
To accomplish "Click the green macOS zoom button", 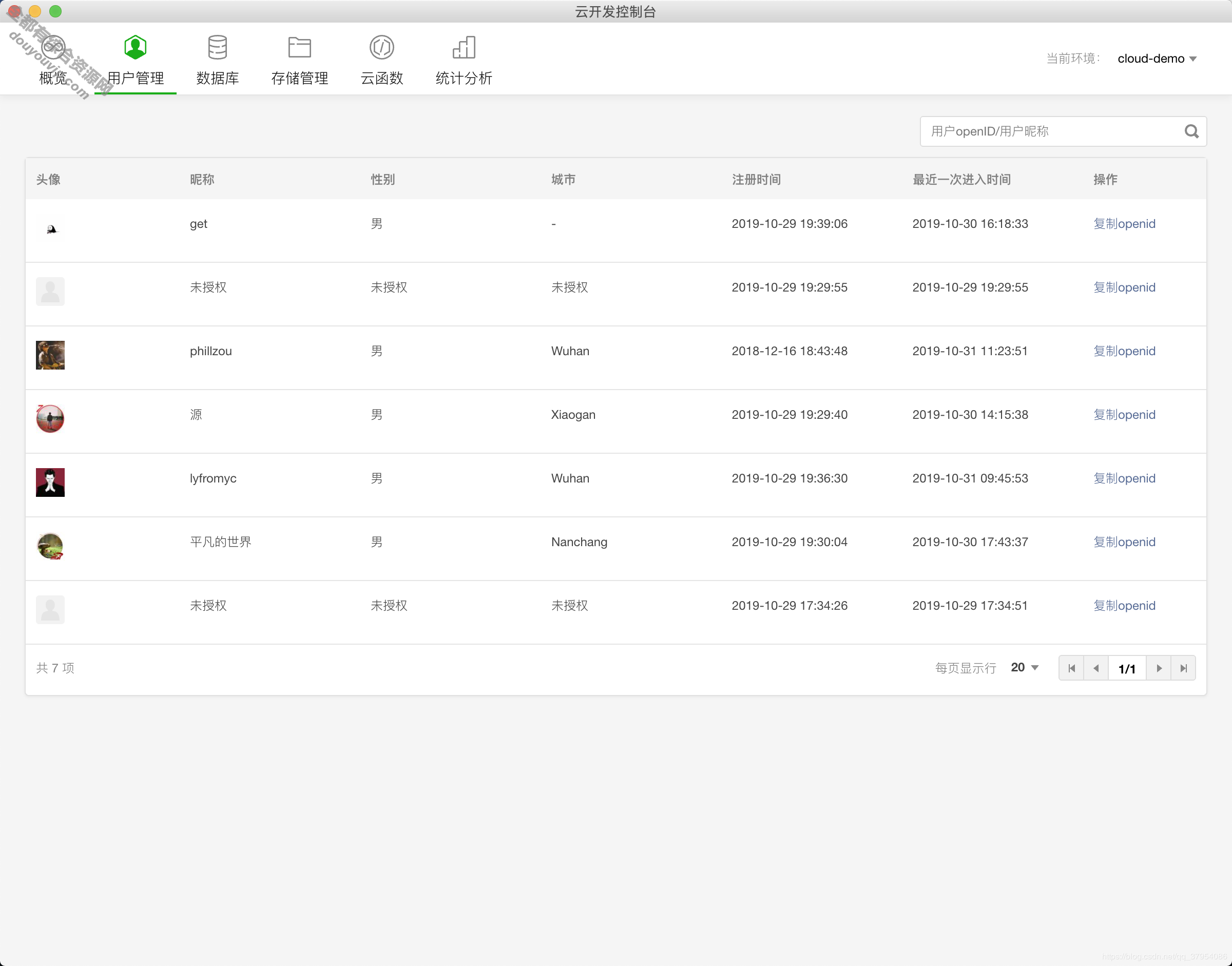I will pyautogui.click(x=55, y=11).
